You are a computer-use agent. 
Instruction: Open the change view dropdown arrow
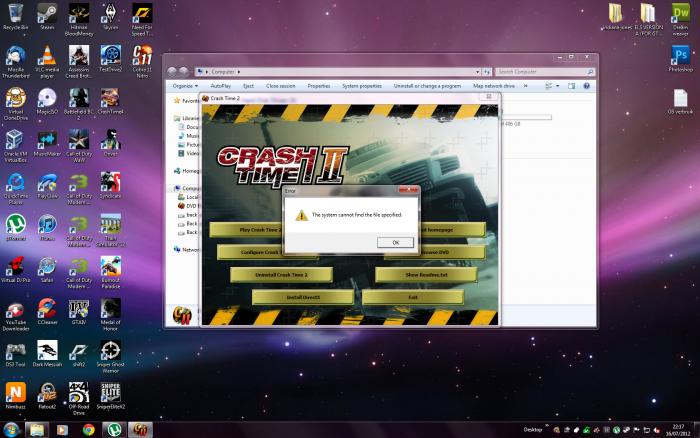pos(557,86)
